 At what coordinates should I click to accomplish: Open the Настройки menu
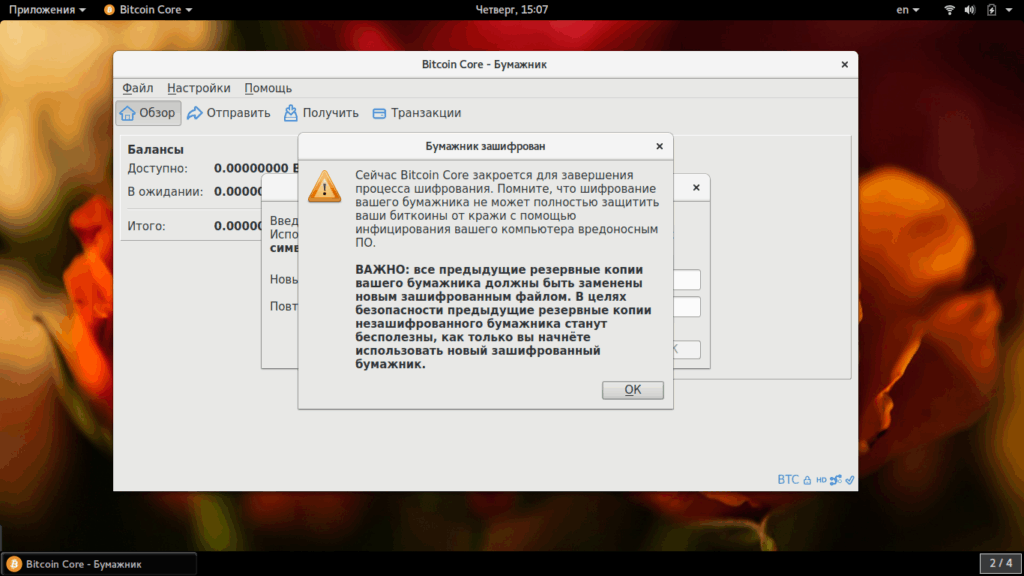click(199, 88)
